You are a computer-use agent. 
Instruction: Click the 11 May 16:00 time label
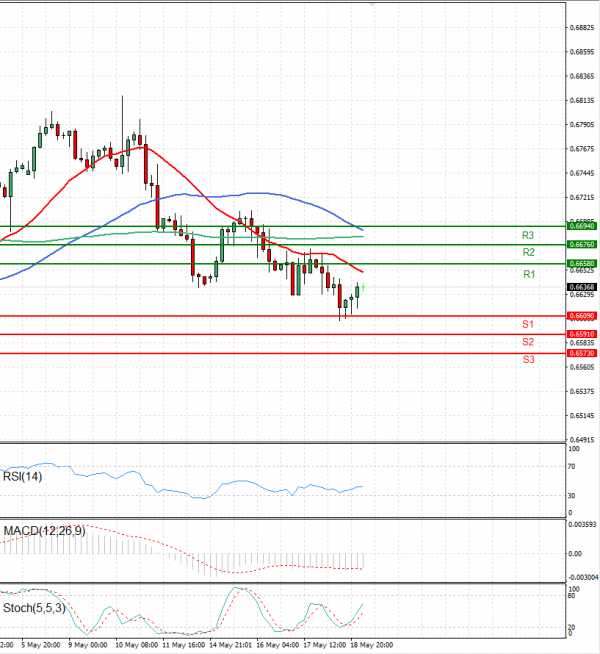(x=183, y=645)
